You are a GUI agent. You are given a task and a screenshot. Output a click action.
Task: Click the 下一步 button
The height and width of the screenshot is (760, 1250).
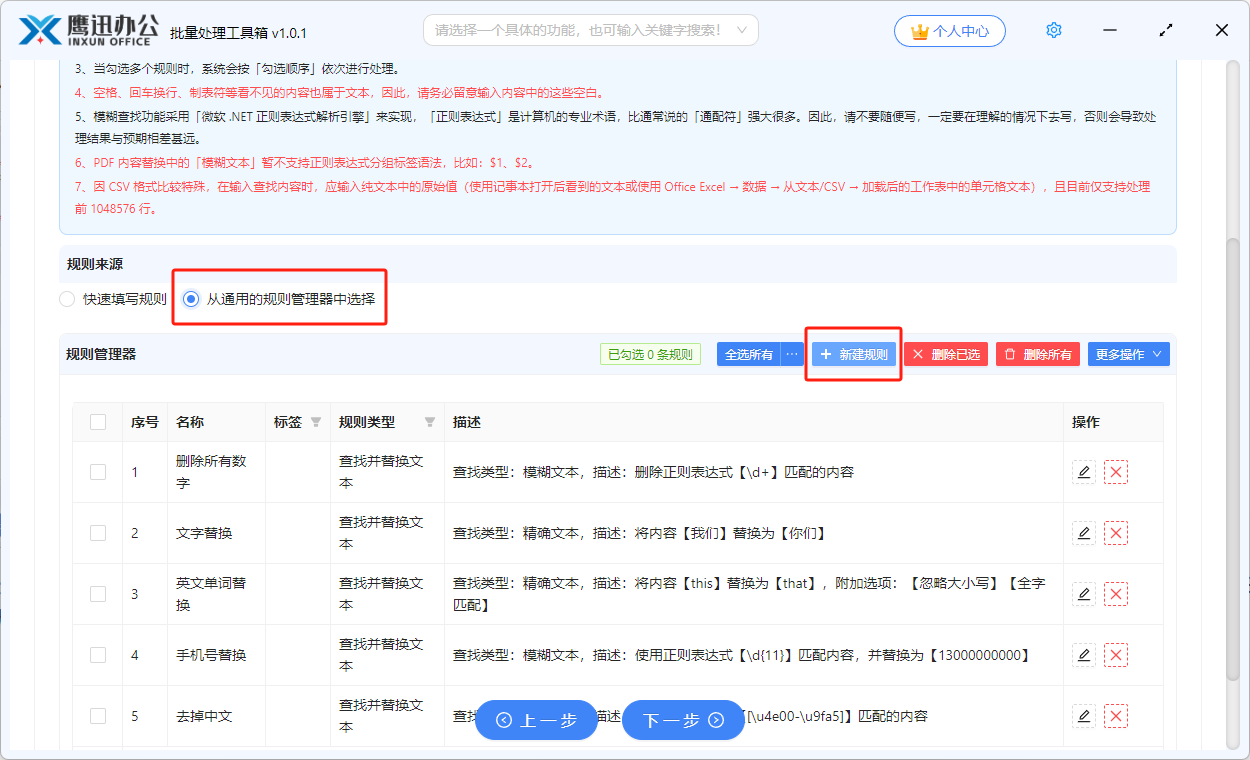683,720
